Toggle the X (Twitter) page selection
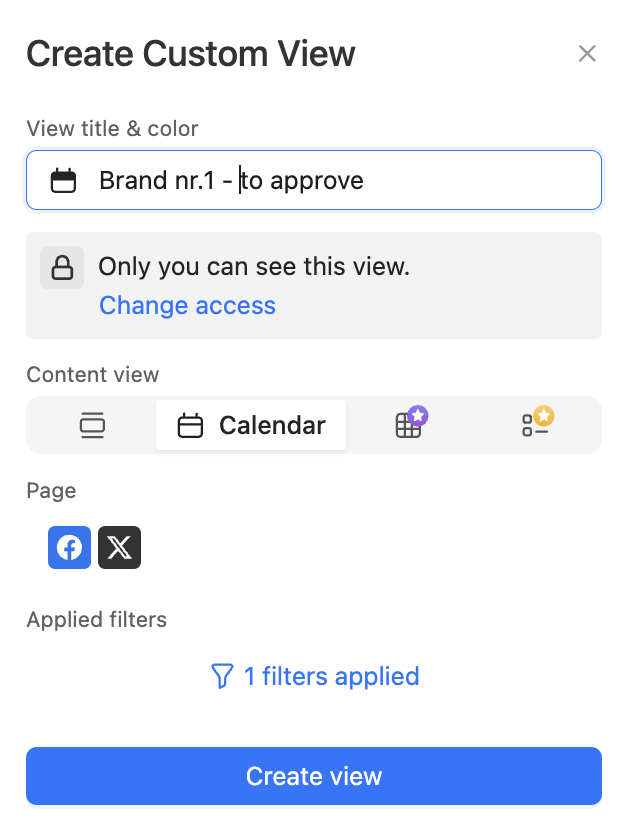 click(x=119, y=547)
